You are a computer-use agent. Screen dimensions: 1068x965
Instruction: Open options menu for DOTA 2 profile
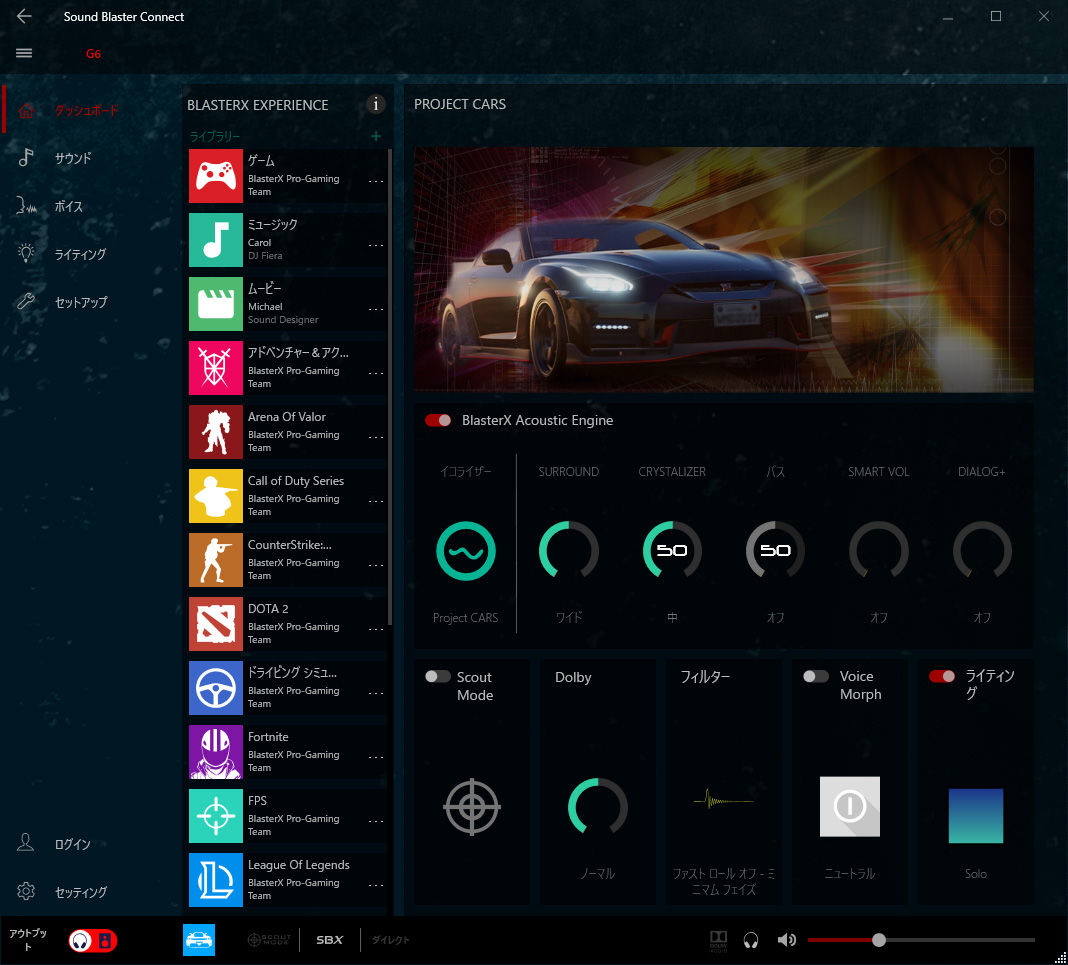[376, 629]
